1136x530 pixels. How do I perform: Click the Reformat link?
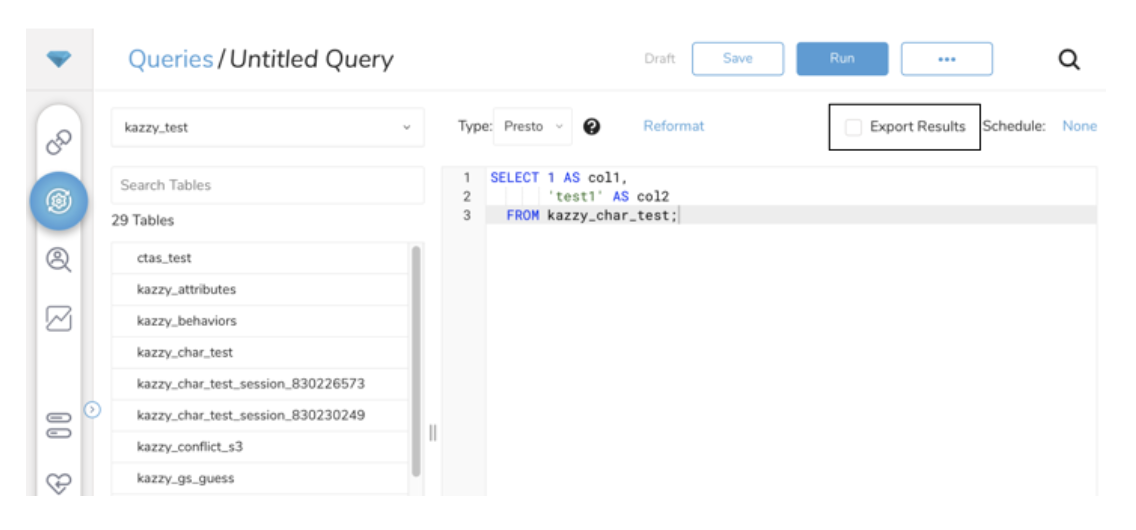[x=673, y=126]
